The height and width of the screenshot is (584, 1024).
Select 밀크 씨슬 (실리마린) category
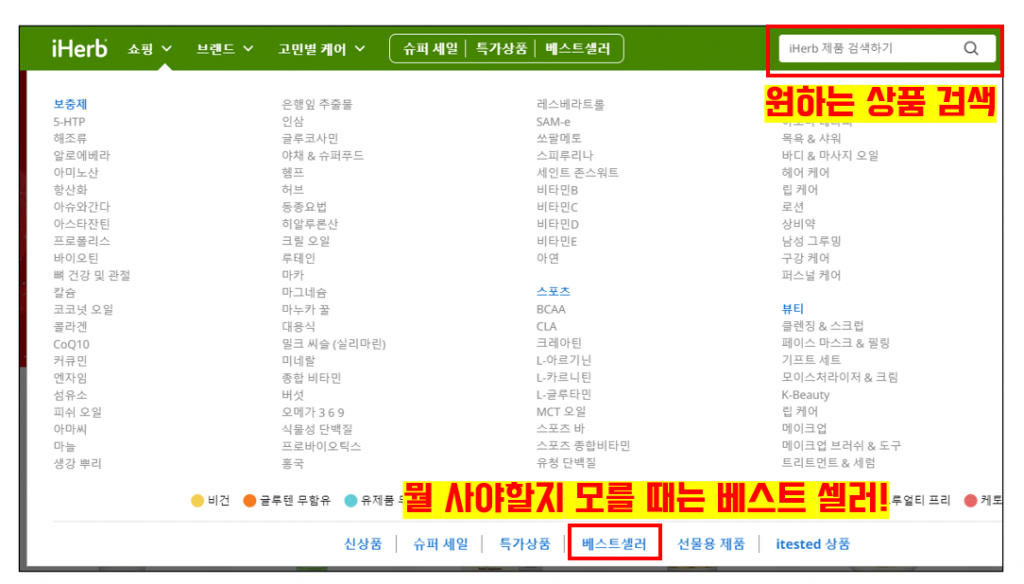(334, 344)
